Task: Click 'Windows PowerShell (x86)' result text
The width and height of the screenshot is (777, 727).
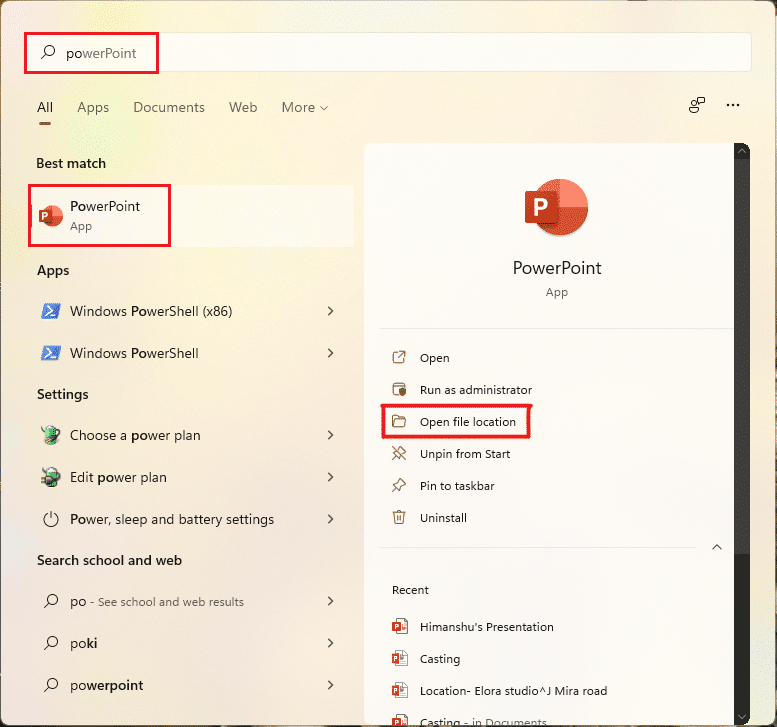Action: click(151, 311)
